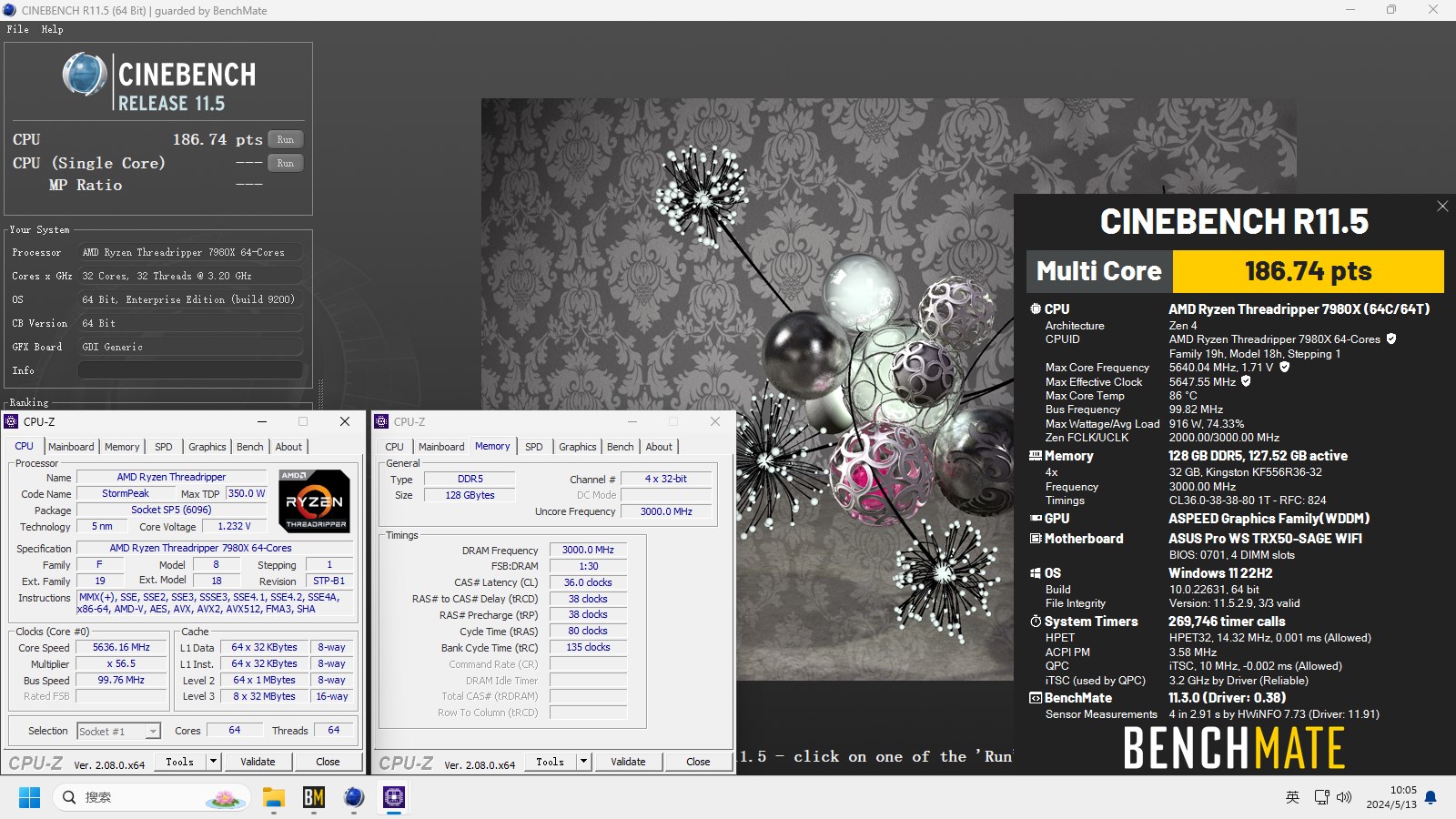Click the 186.74 pts Multi Core score
Image resolution: width=1456 pixels, height=819 pixels.
pyautogui.click(x=1308, y=271)
